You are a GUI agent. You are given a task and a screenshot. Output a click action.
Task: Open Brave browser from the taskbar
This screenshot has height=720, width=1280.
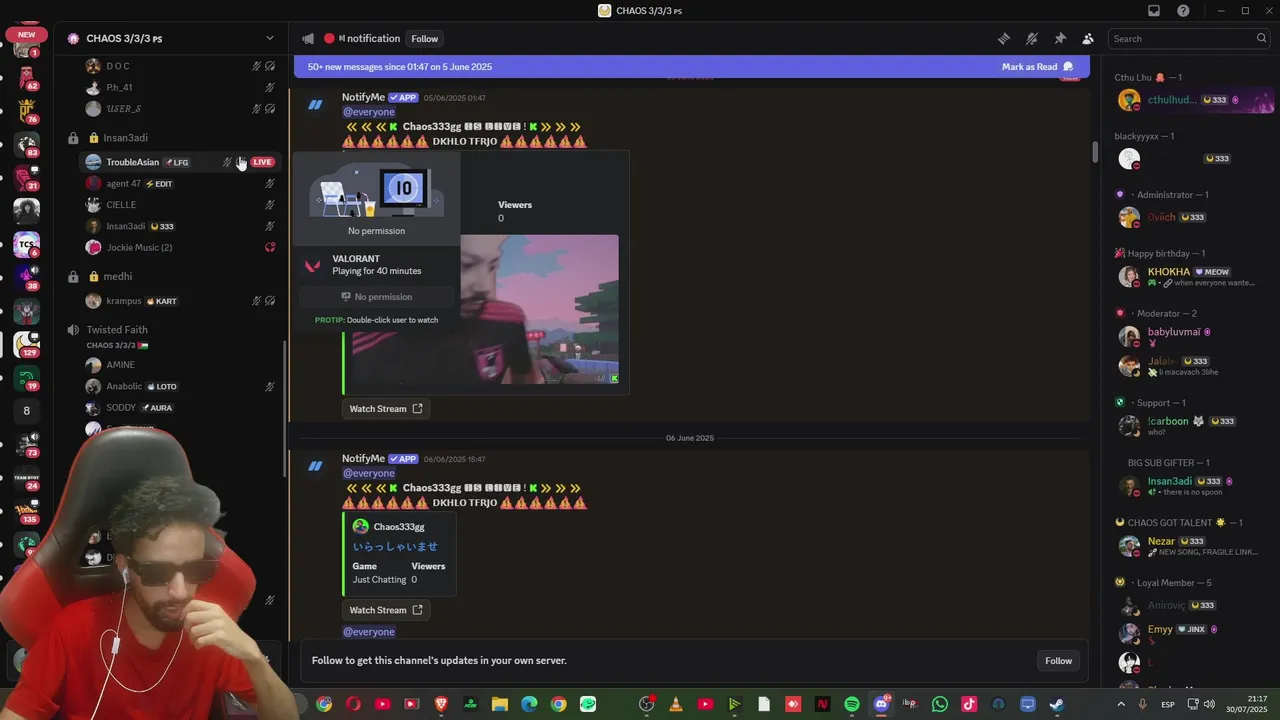(x=441, y=704)
